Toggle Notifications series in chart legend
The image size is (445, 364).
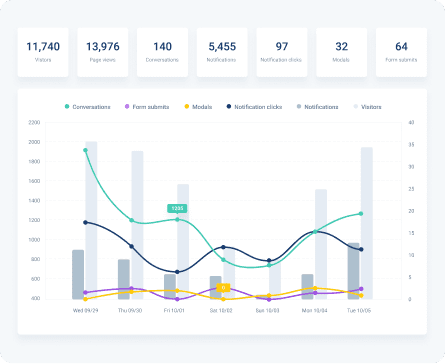point(317,107)
